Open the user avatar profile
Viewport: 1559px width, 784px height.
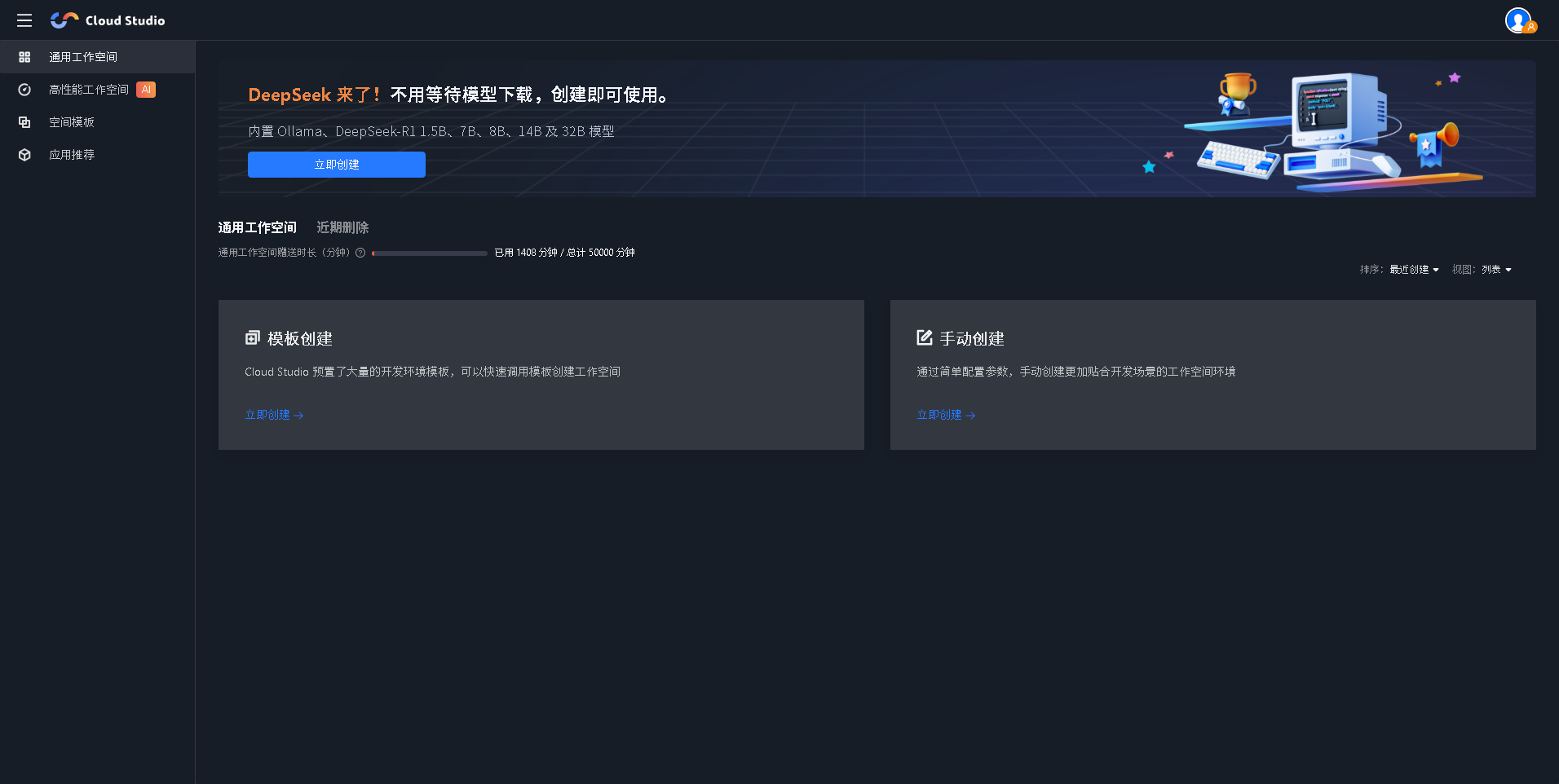click(1519, 20)
